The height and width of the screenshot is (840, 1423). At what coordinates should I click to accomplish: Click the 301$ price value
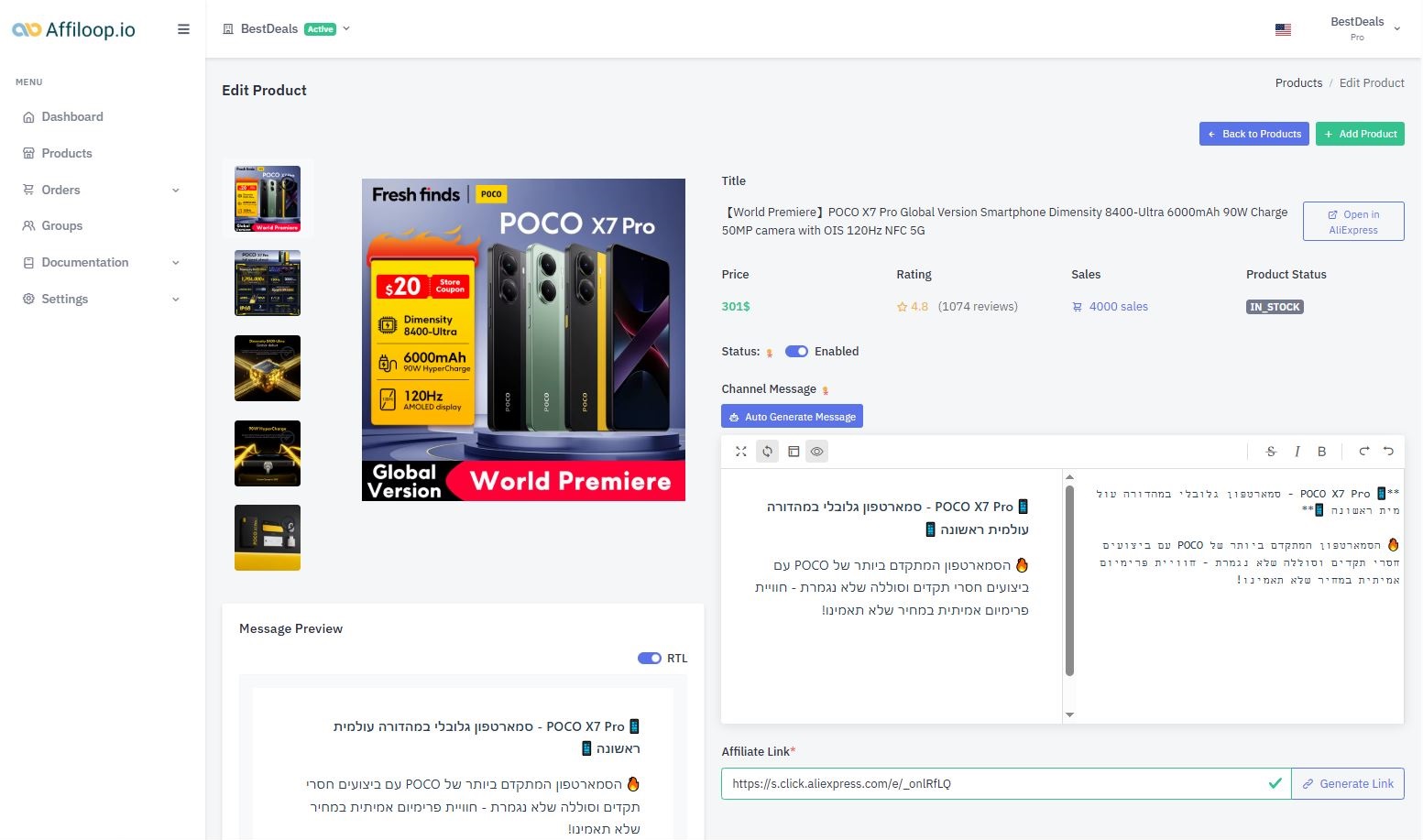point(736,307)
